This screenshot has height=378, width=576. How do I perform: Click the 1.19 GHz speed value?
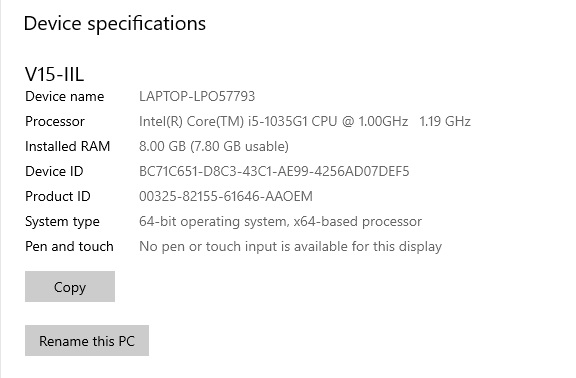click(x=445, y=122)
